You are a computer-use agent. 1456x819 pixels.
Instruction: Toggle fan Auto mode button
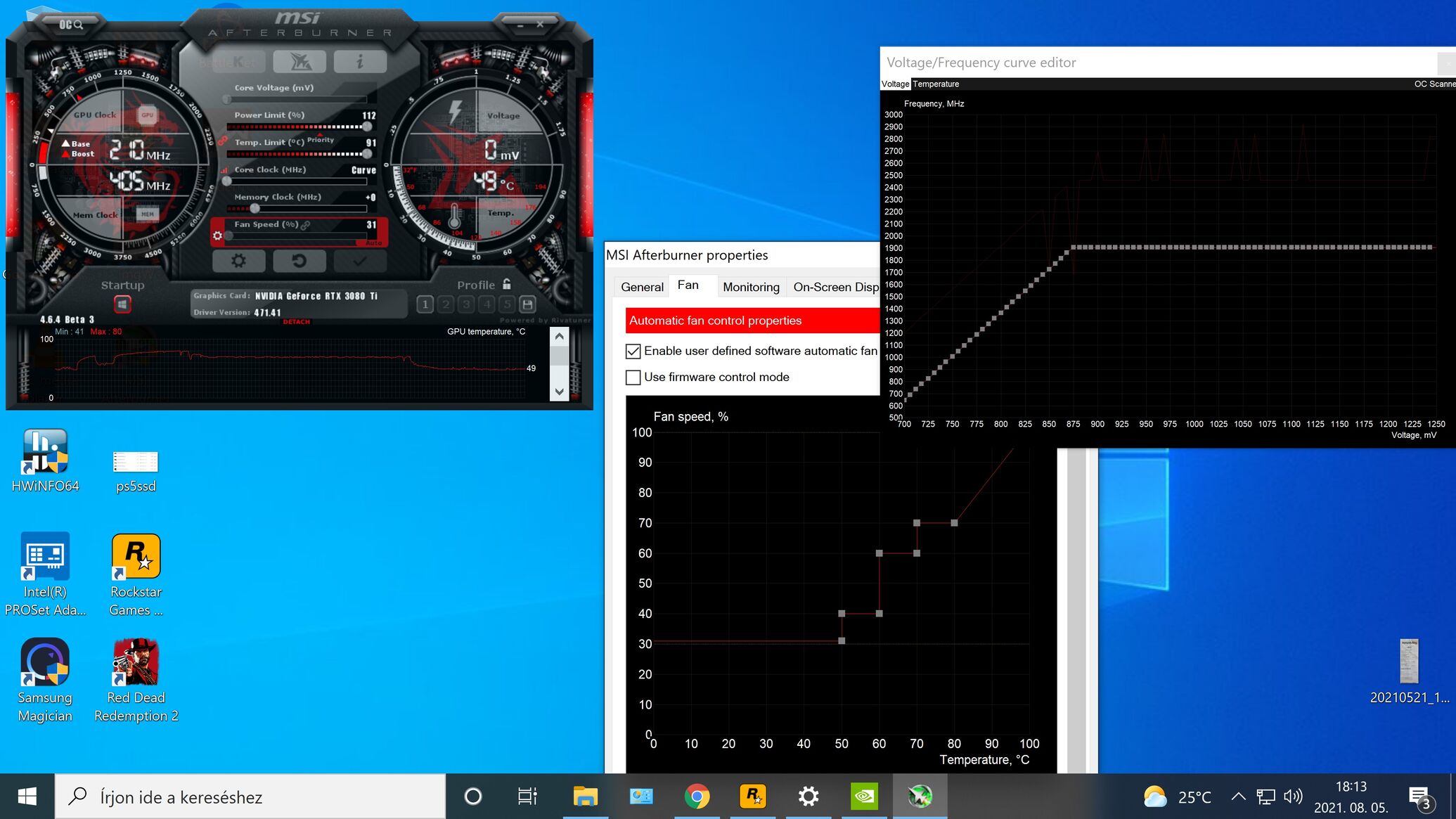[373, 243]
